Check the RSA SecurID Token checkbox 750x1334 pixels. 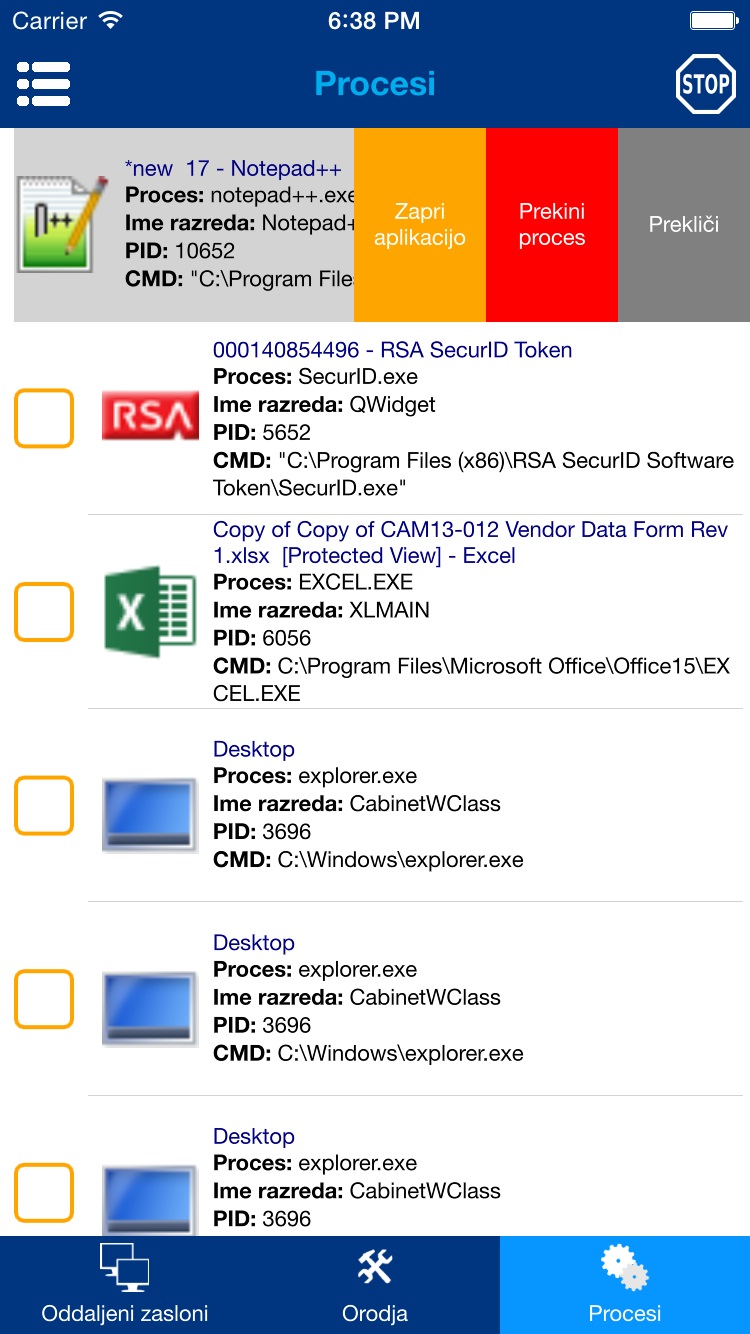coord(44,418)
